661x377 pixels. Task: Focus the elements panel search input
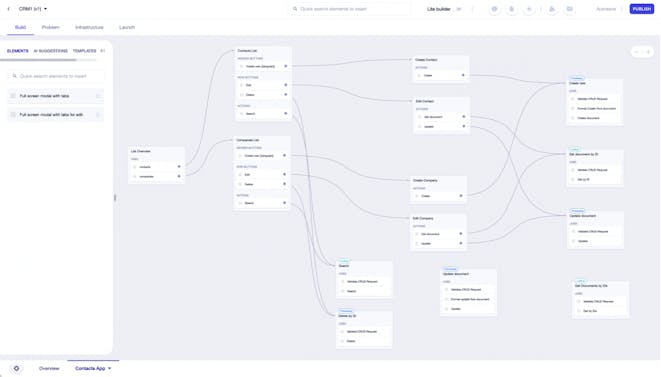[x=56, y=76]
